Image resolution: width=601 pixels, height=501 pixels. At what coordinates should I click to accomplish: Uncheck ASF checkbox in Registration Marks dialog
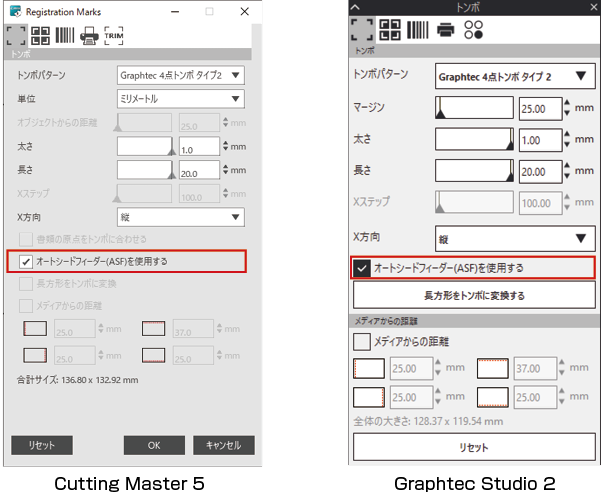(x=26, y=262)
